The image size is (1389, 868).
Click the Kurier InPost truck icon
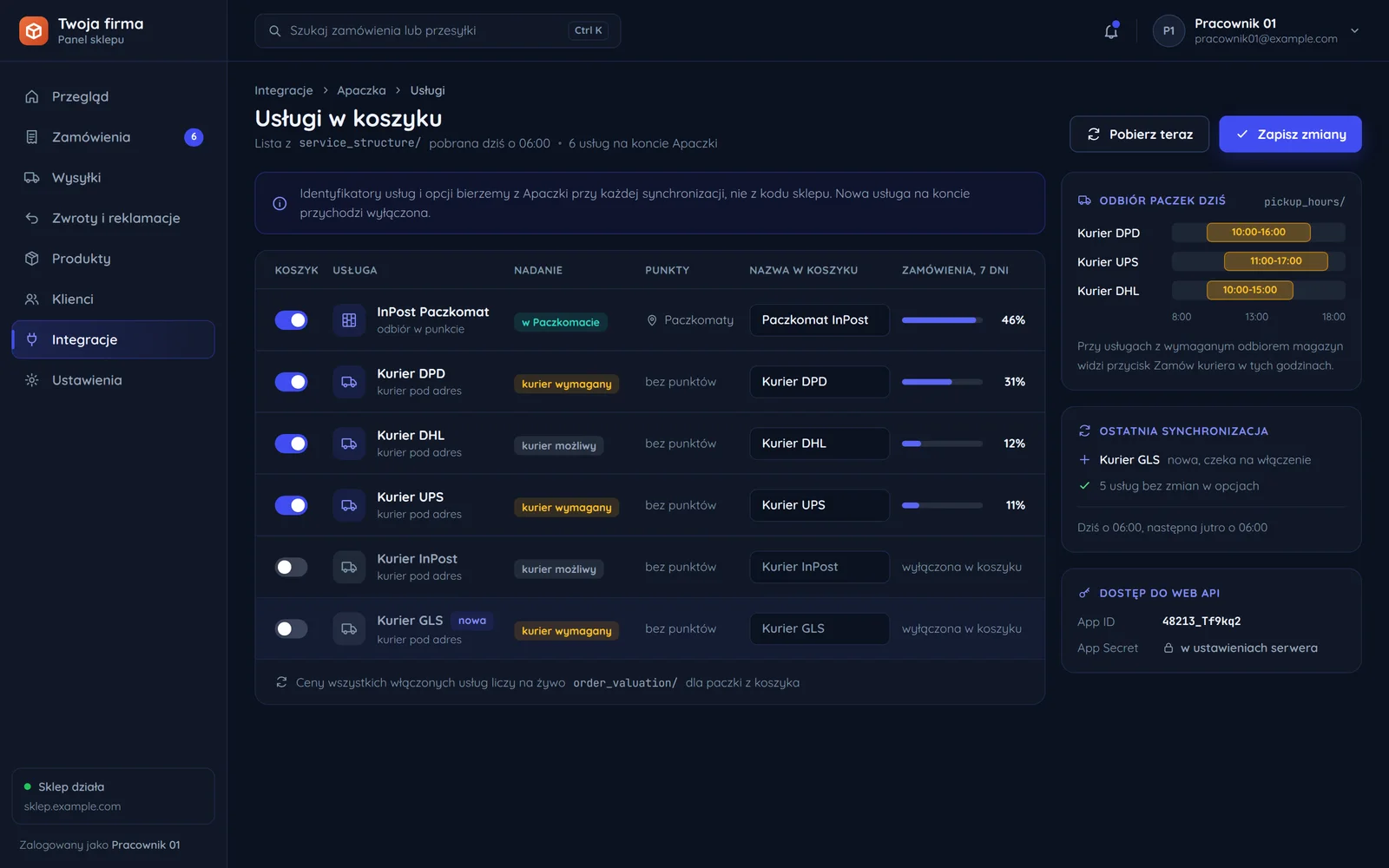tap(349, 567)
